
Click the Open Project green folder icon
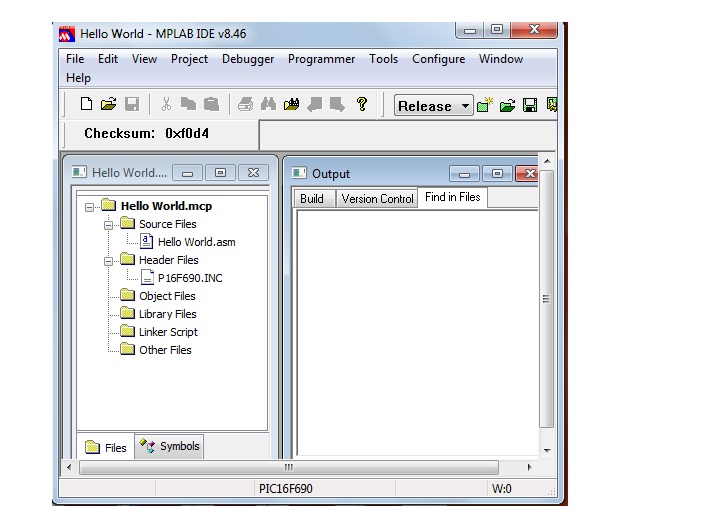(x=507, y=106)
